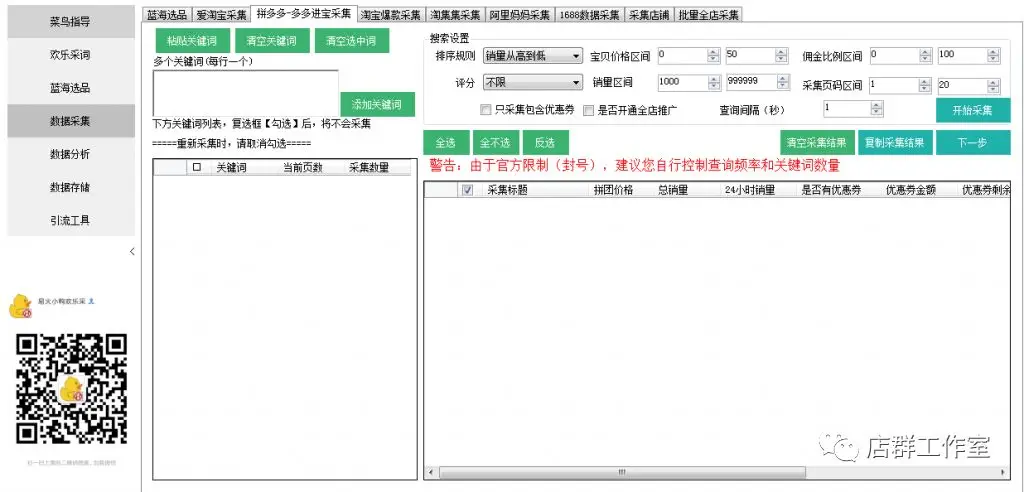Click the 查询间隔 seconds field
This screenshot has height=492, width=1024.
tap(847, 108)
